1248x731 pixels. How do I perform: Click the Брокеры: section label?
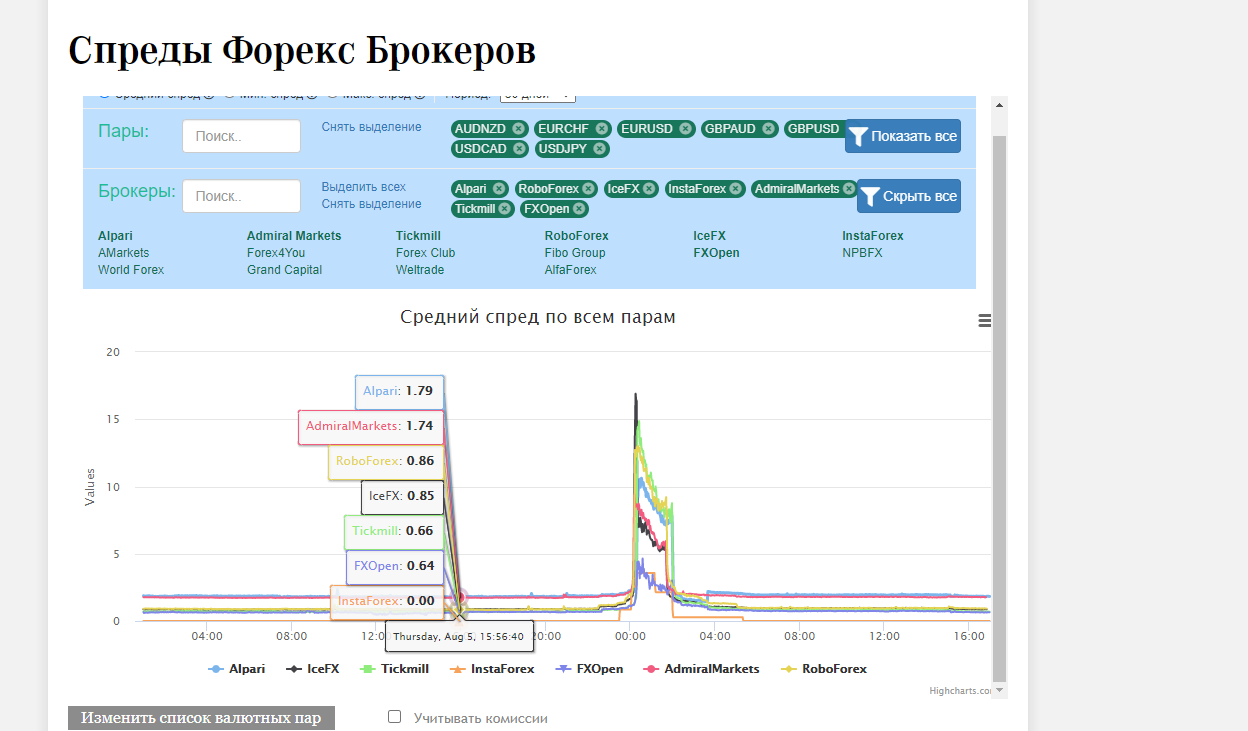pyautogui.click(x=137, y=191)
